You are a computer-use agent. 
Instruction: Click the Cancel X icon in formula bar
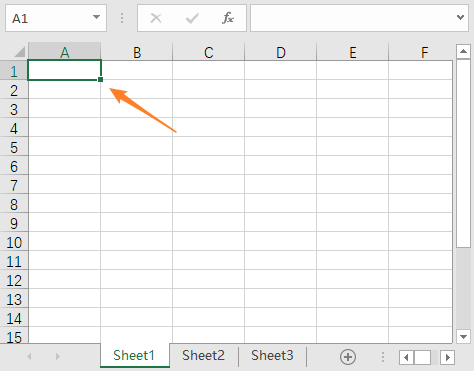(156, 18)
